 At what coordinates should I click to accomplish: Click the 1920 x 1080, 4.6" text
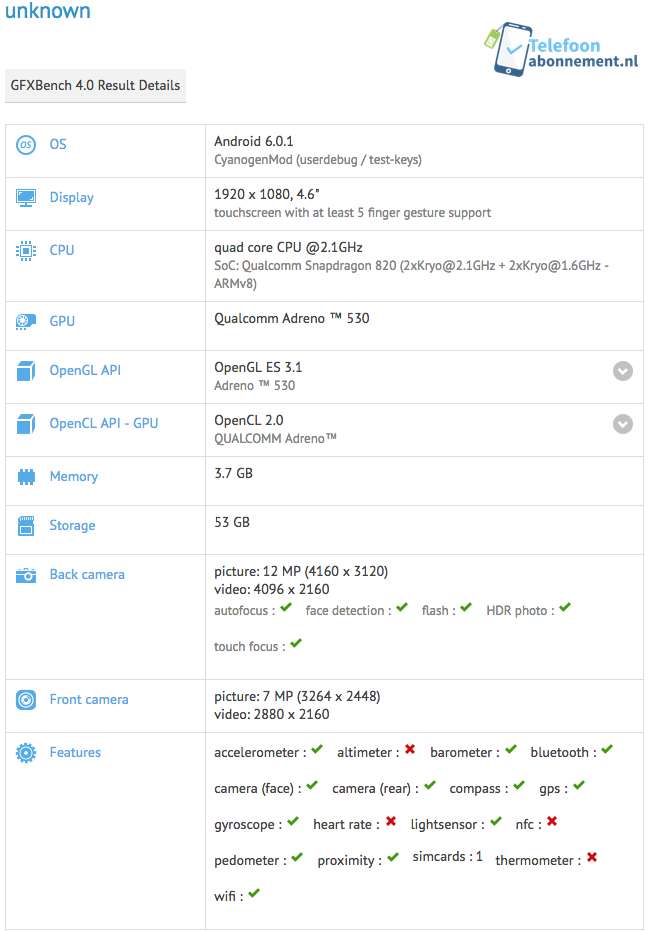pos(267,194)
